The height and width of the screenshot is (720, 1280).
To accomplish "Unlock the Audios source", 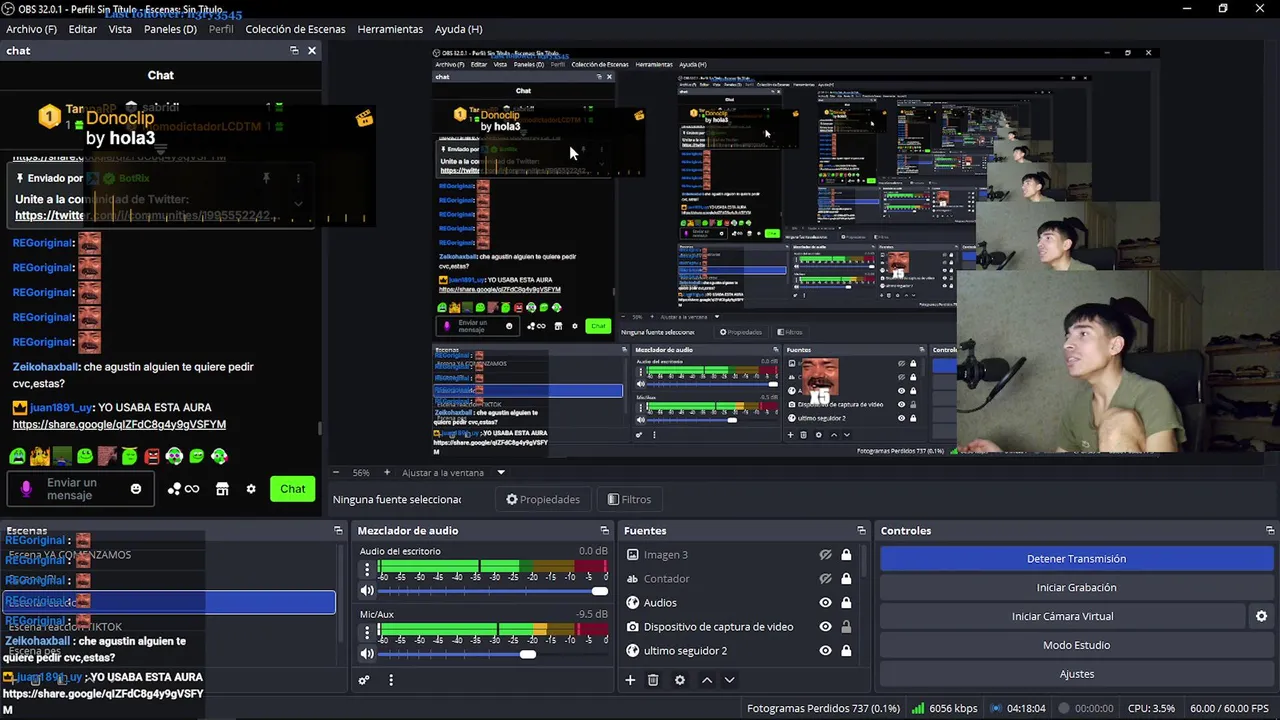I will (x=846, y=603).
